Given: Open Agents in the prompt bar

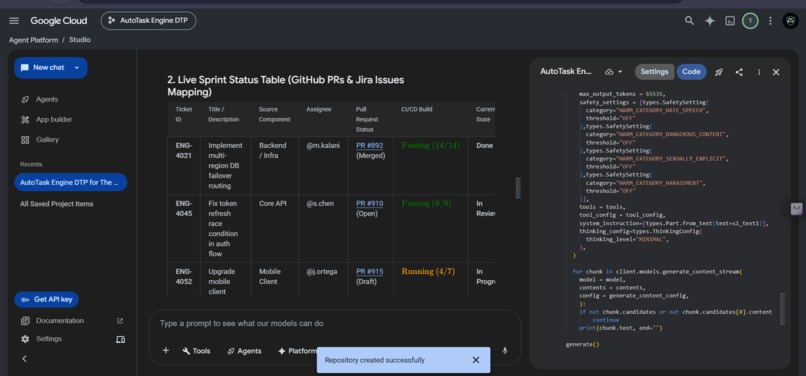Looking at the screenshot, I should (244, 351).
